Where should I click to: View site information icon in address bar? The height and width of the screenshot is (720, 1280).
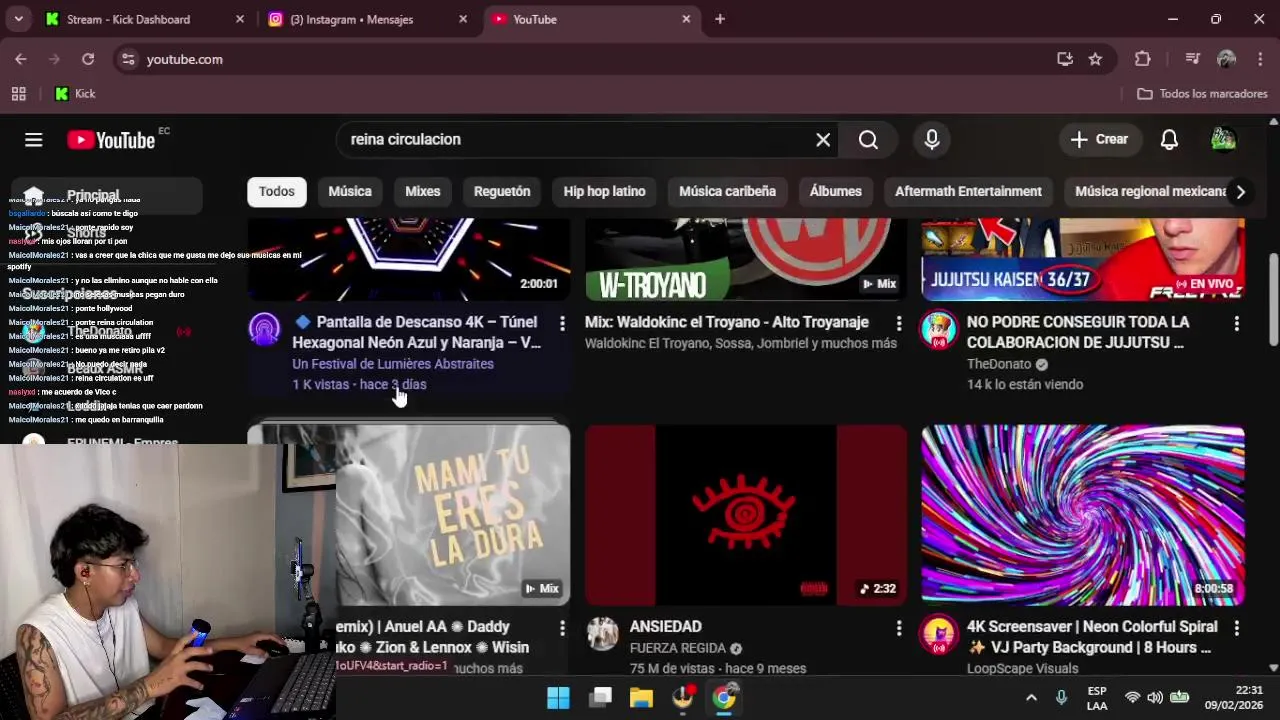click(x=128, y=59)
